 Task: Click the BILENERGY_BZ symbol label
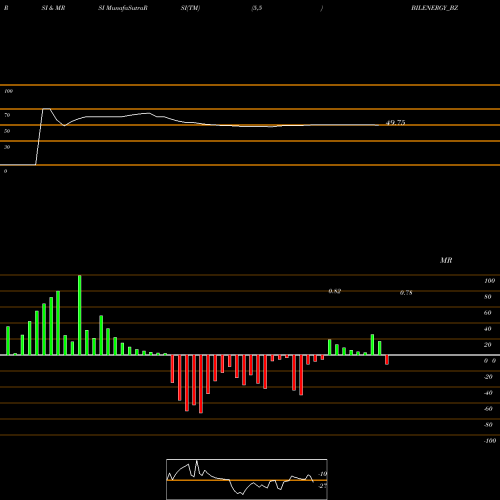point(434,8)
